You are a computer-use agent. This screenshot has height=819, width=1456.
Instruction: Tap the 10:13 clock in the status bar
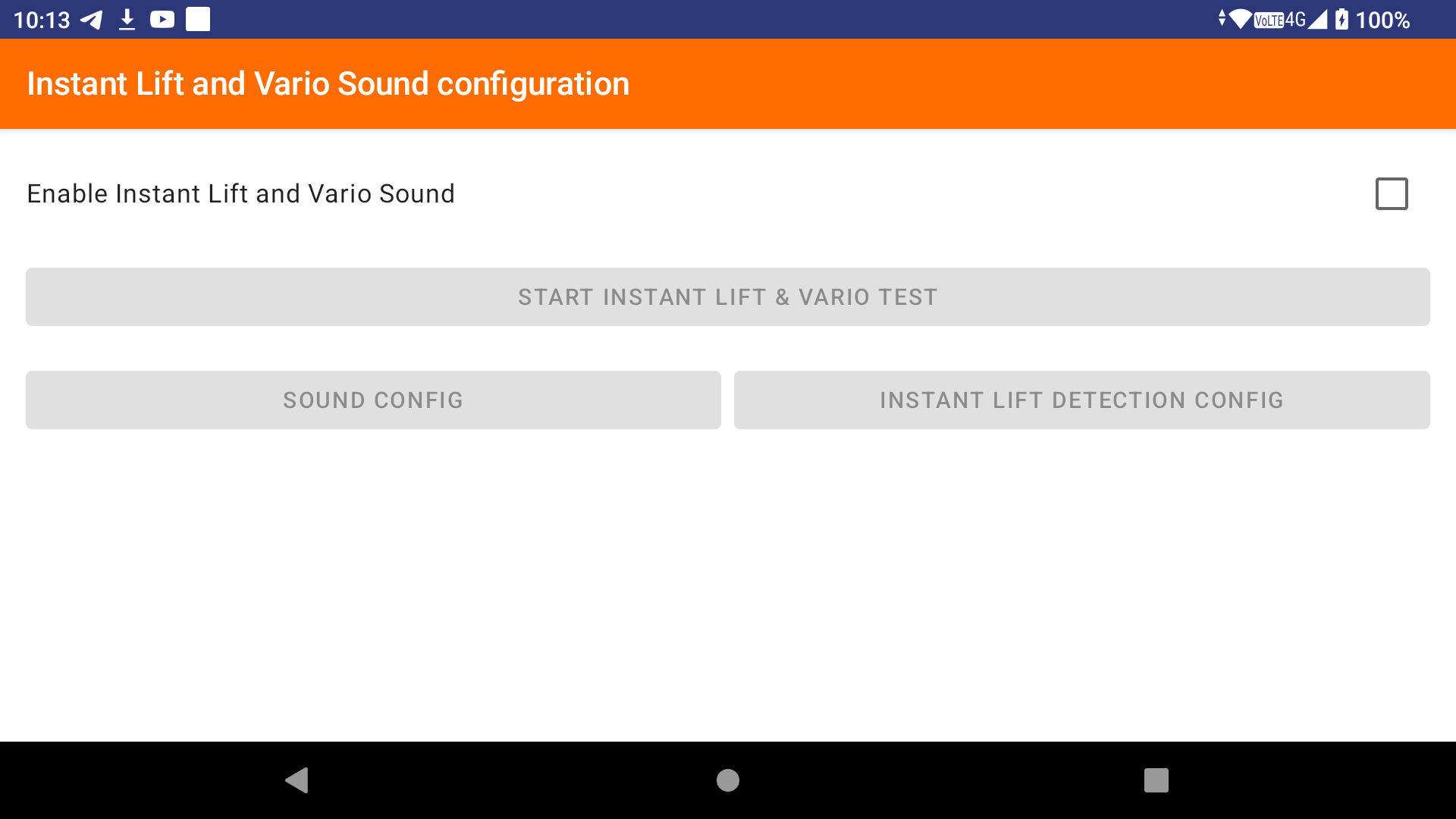[x=42, y=20]
